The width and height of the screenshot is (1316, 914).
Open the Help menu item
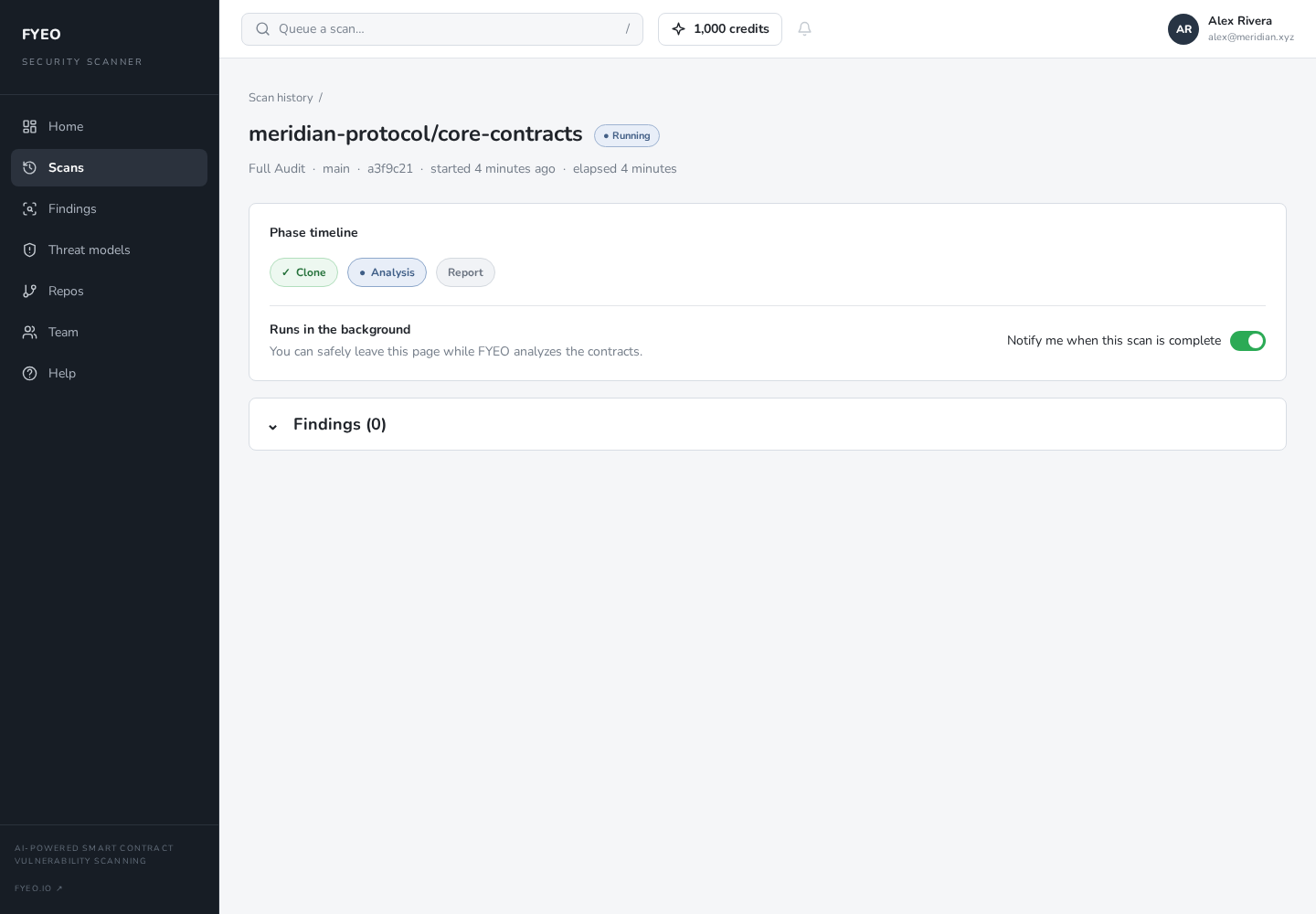point(109,374)
